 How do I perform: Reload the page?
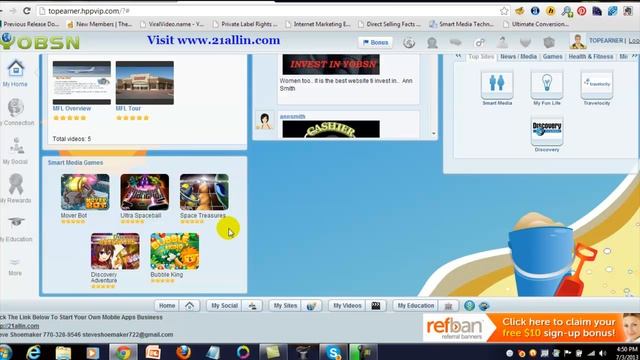click(27, 11)
